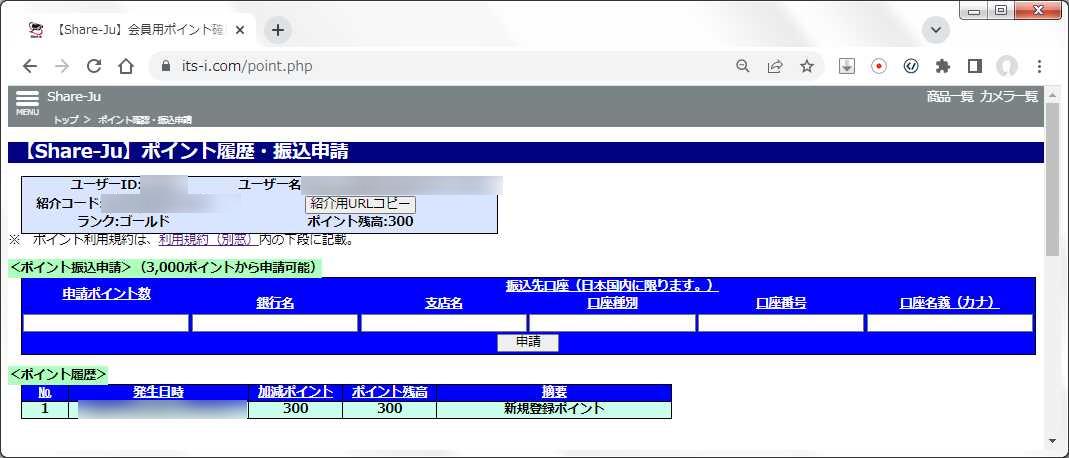Viewport: 1069px width, 458px height.
Task: Open the browser home icon
Action: (x=126, y=66)
